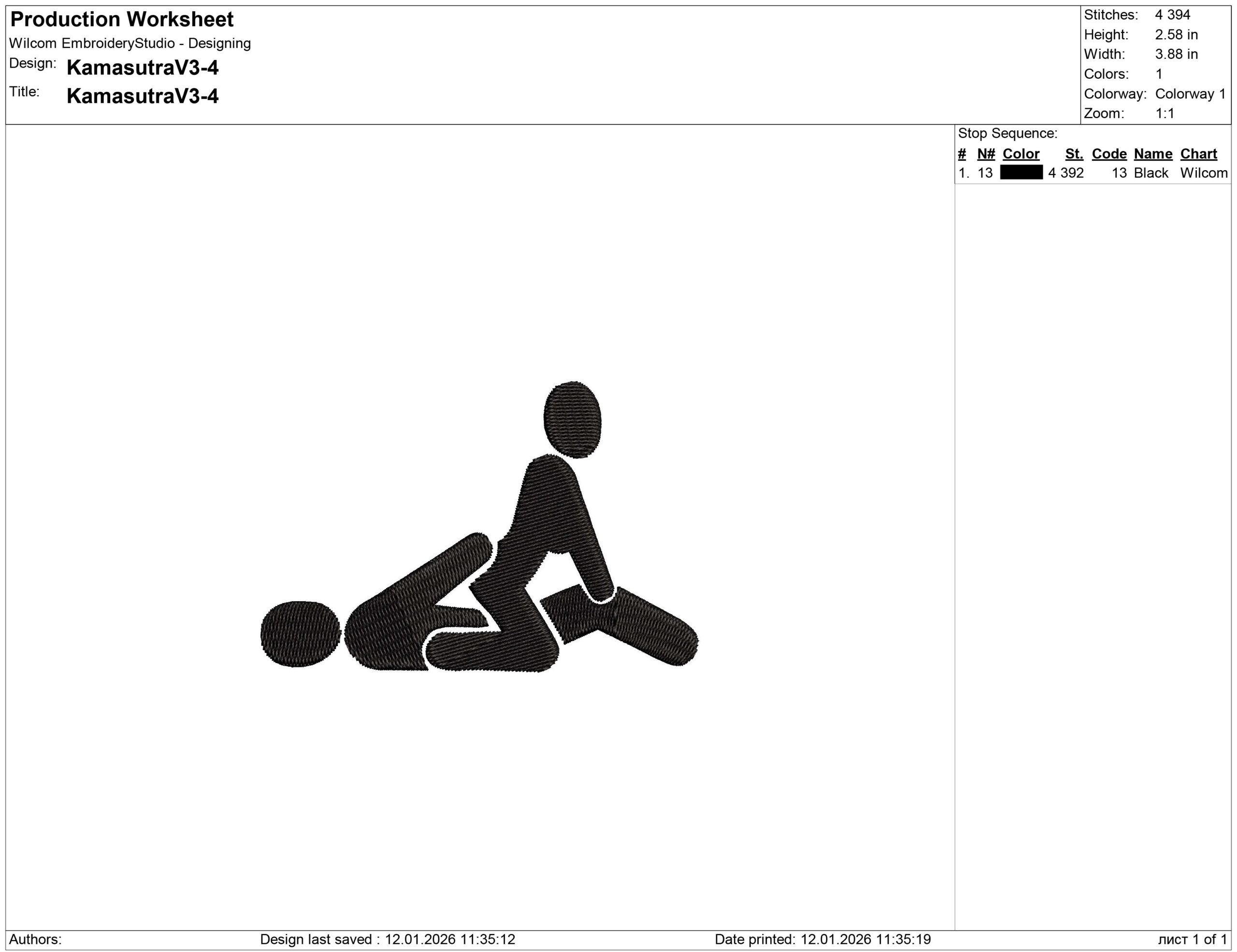
Task: Click the Code column header
Action: click(x=1109, y=154)
